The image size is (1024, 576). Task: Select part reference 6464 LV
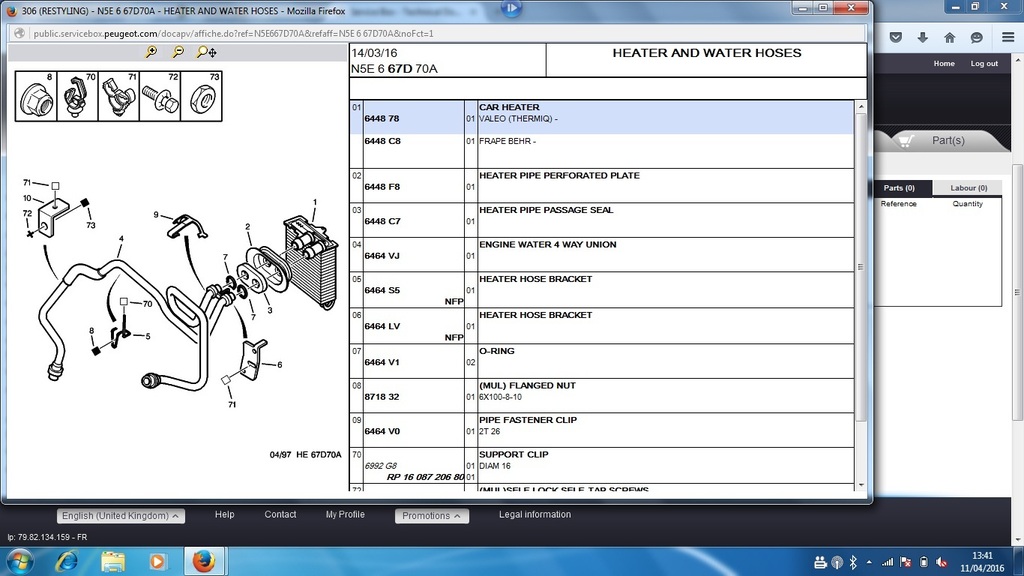click(x=382, y=327)
